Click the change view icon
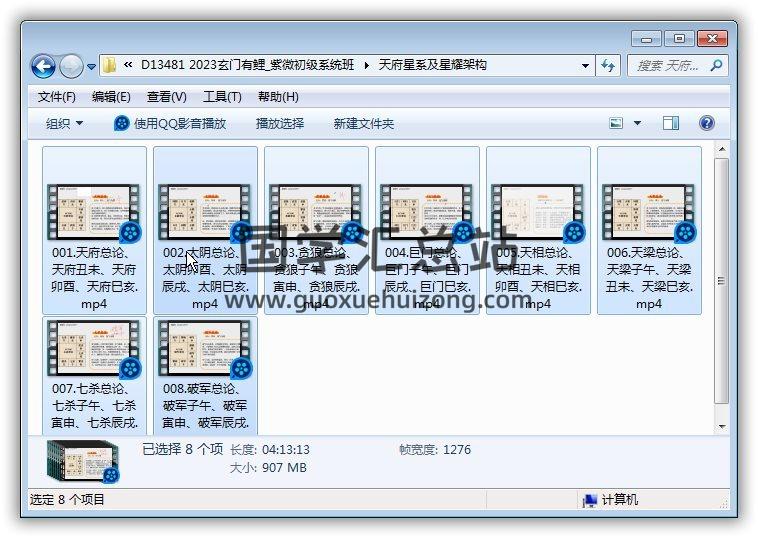The width and height of the screenshot is (758, 538). coord(616,123)
